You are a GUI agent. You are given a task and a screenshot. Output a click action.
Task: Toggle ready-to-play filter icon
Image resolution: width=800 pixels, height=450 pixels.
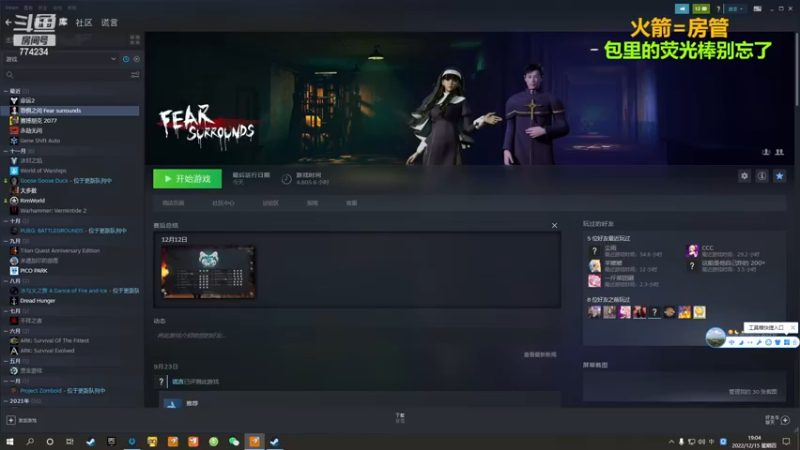pos(136,59)
